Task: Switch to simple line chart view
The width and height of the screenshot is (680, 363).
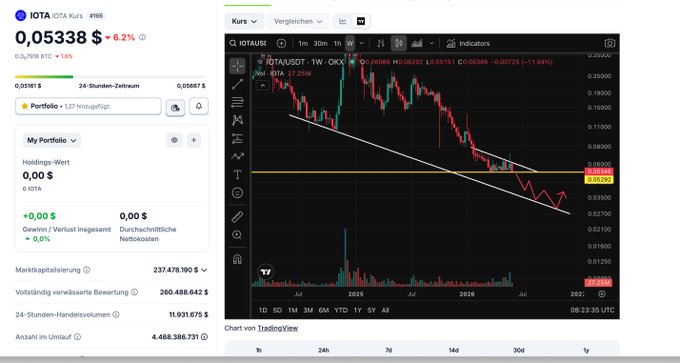Action: tap(343, 21)
